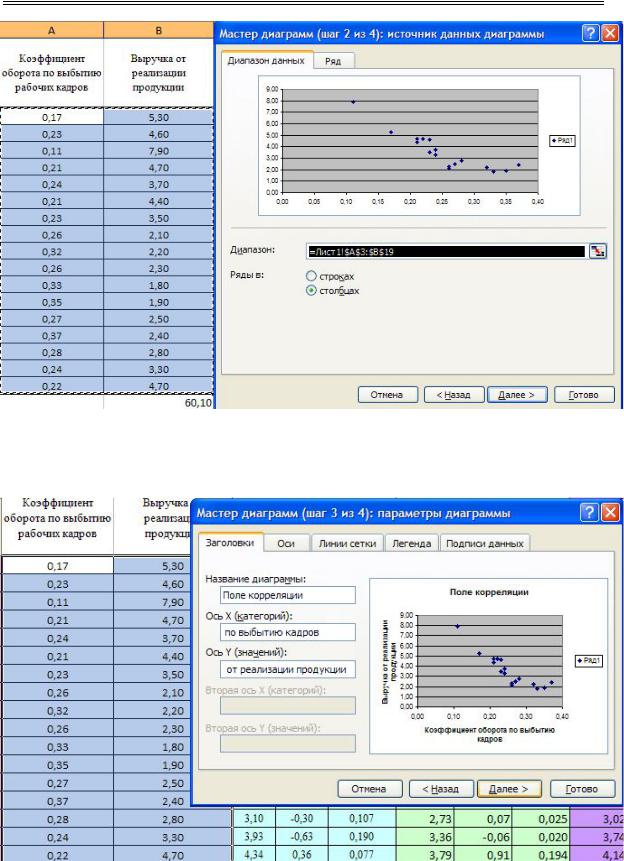Click cell with value '0,190'
This screenshot has height=861, width=624.
click(361, 836)
